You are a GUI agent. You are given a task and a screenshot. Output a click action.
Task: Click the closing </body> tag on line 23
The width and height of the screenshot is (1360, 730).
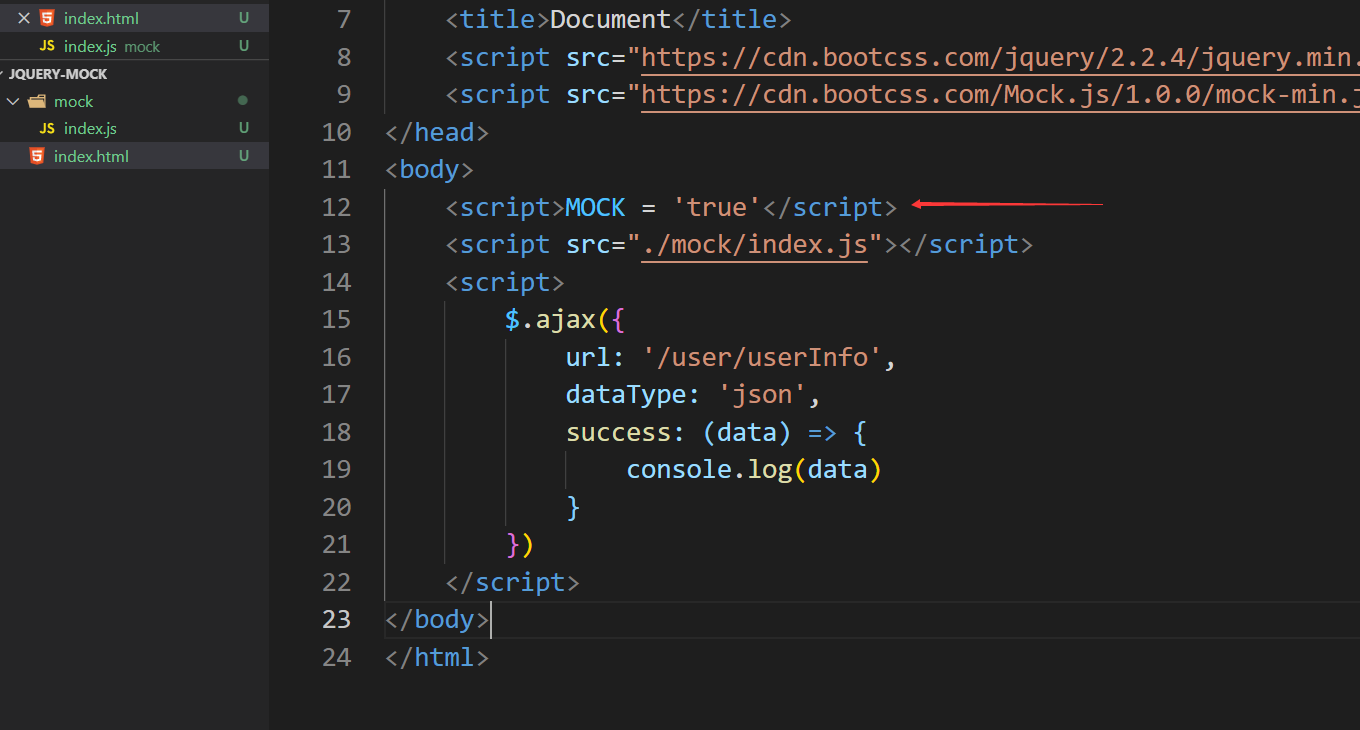(437, 619)
